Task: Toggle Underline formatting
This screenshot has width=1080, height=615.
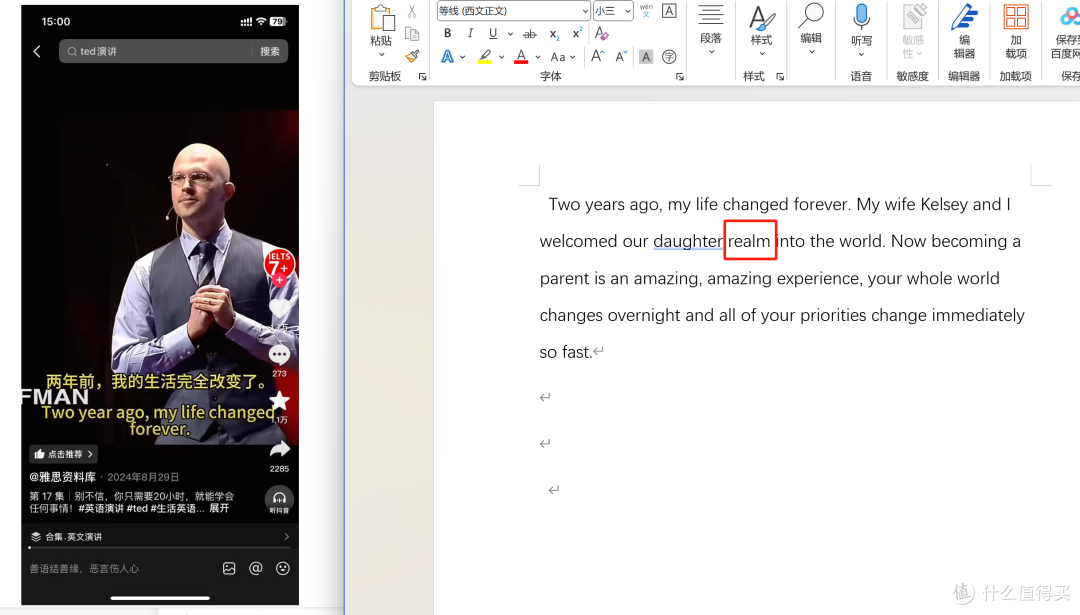Action: pyautogui.click(x=492, y=33)
